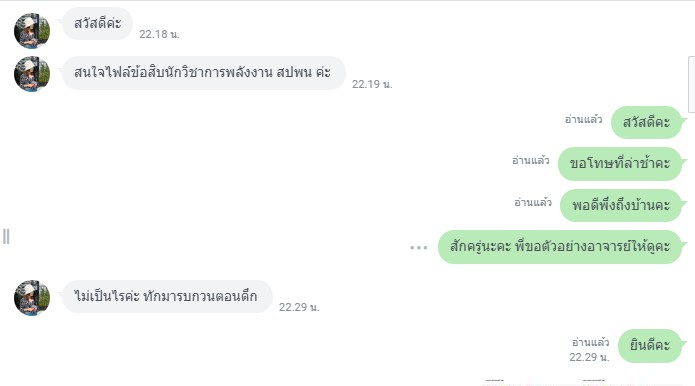Click the sender avatar beside the 22.18 greeting

pyautogui.click(x=32, y=31)
